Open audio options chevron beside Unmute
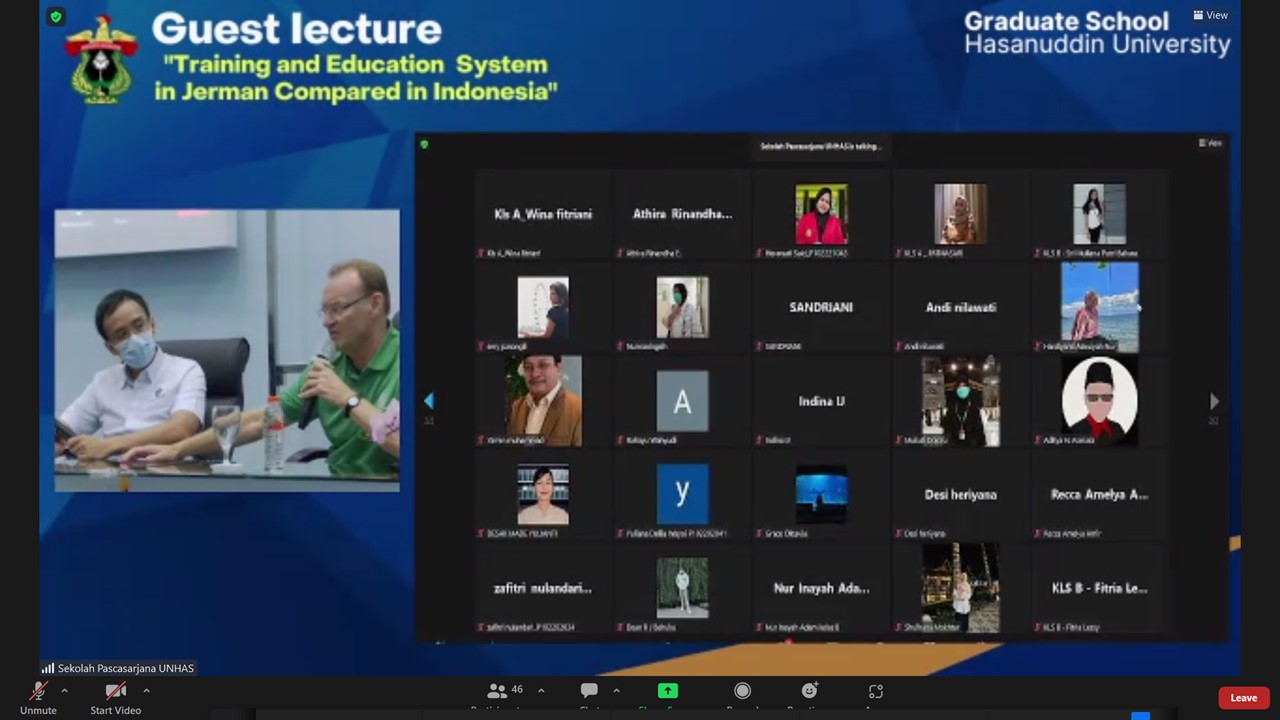1280x720 pixels. point(64,691)
